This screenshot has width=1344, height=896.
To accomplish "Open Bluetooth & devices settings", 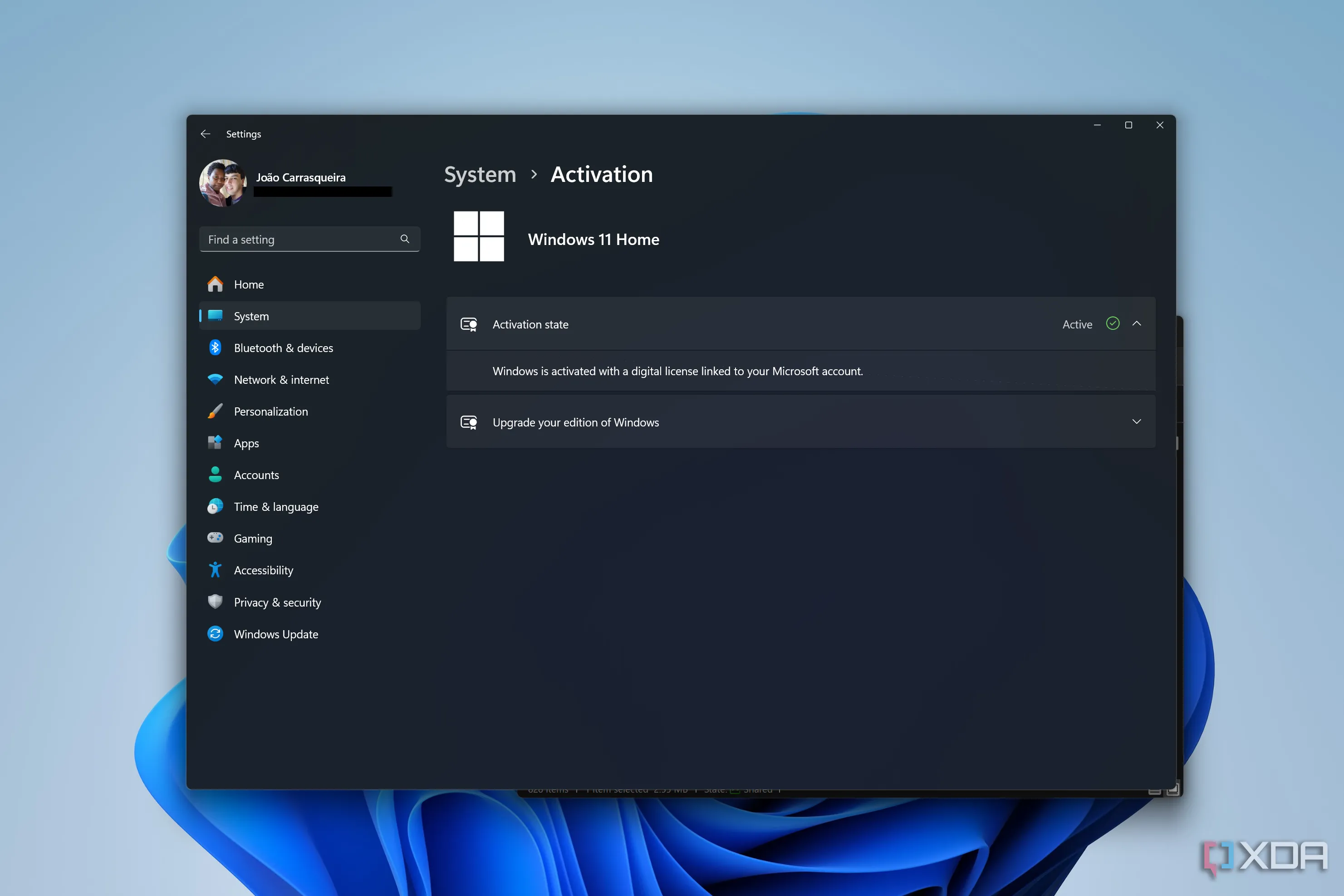I will coord(309,348).
